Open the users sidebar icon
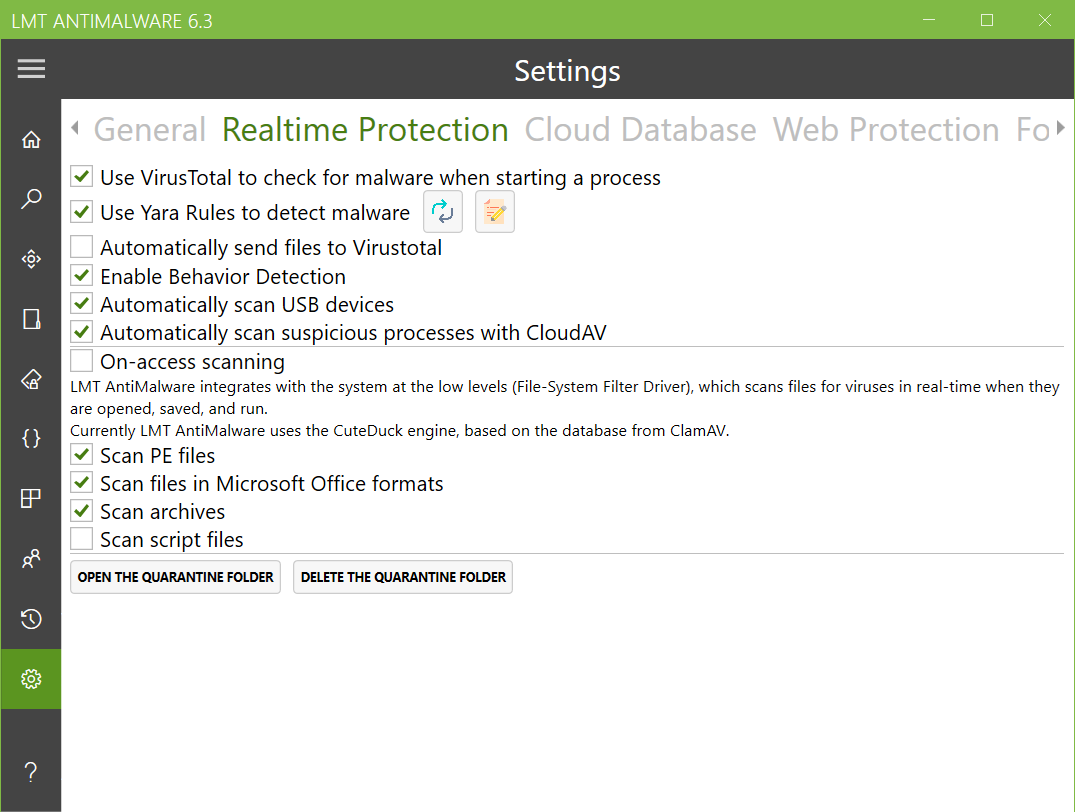1075x812 pixels. click(31, 559)
